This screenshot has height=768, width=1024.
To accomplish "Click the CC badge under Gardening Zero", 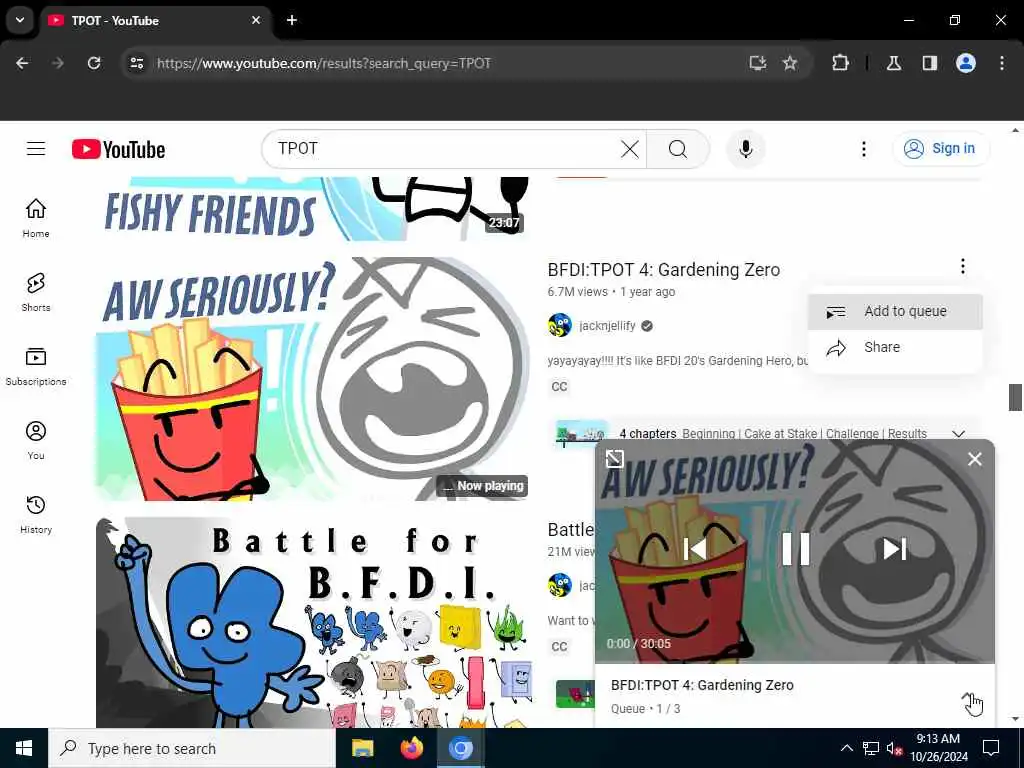I will click(x=559, y=387).
